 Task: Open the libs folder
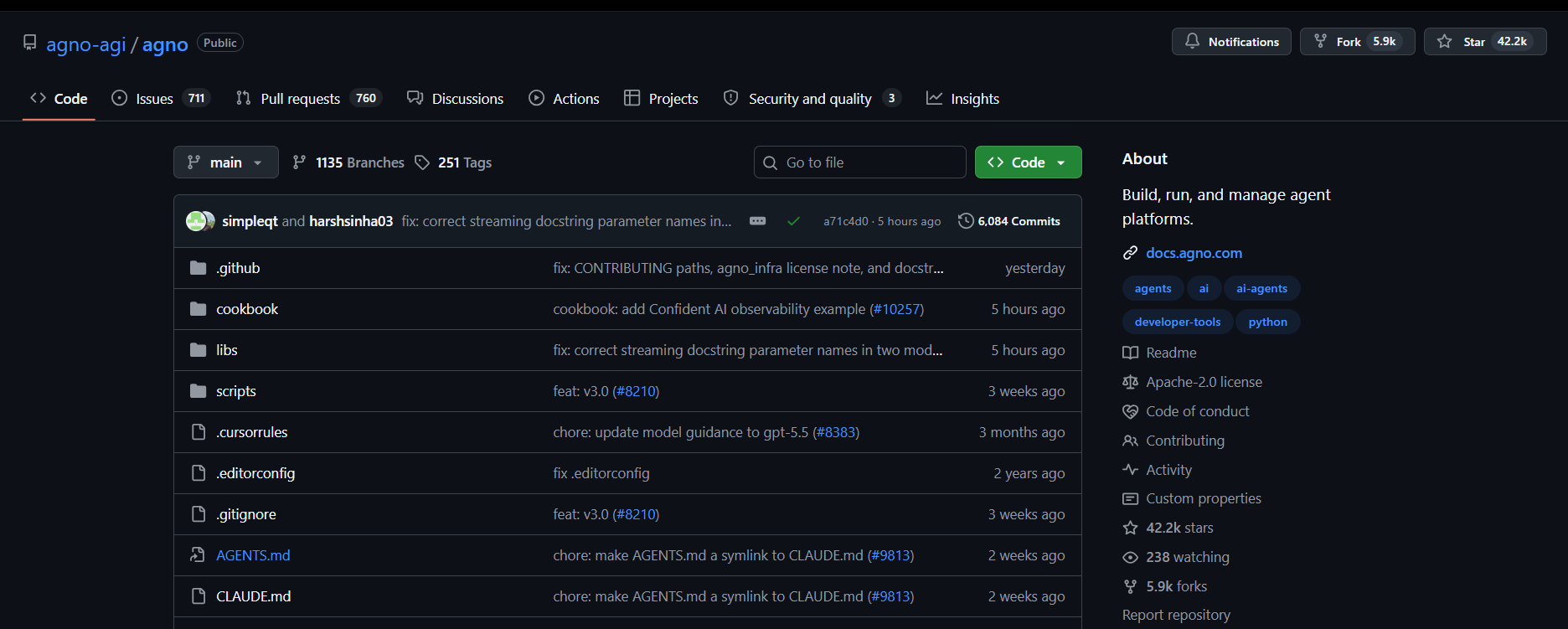pos(227,350)
